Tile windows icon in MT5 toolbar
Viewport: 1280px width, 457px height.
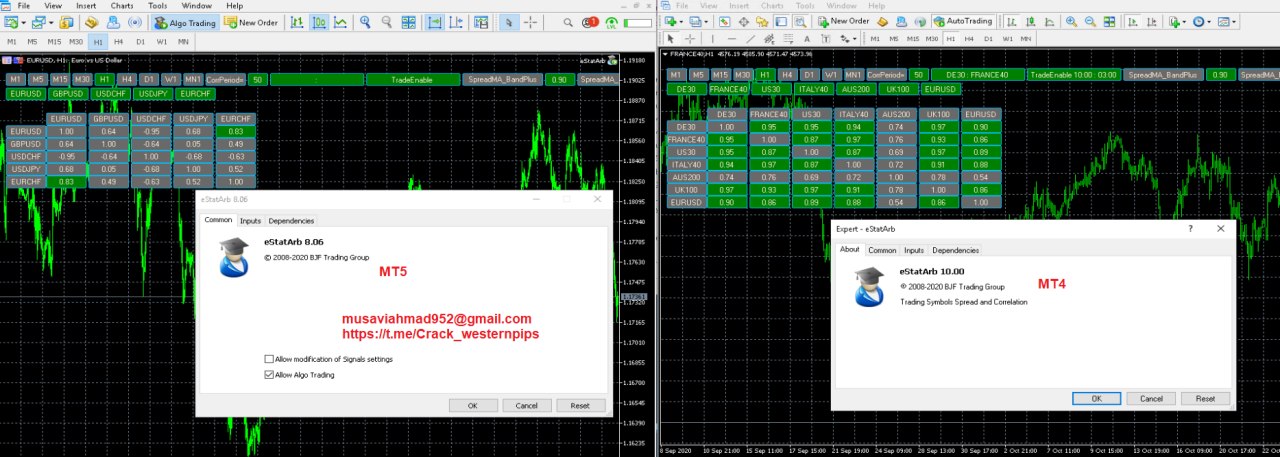pyautogui.click(x=409, y=22)
